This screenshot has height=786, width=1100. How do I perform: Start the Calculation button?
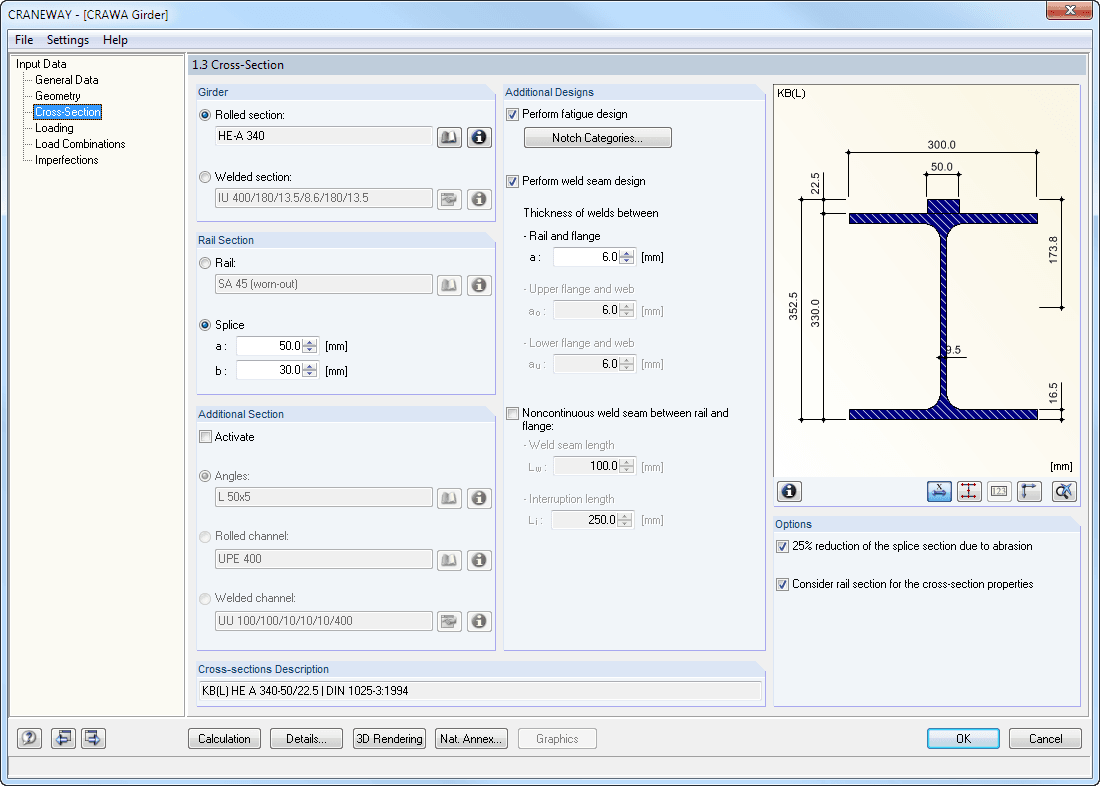224,738
